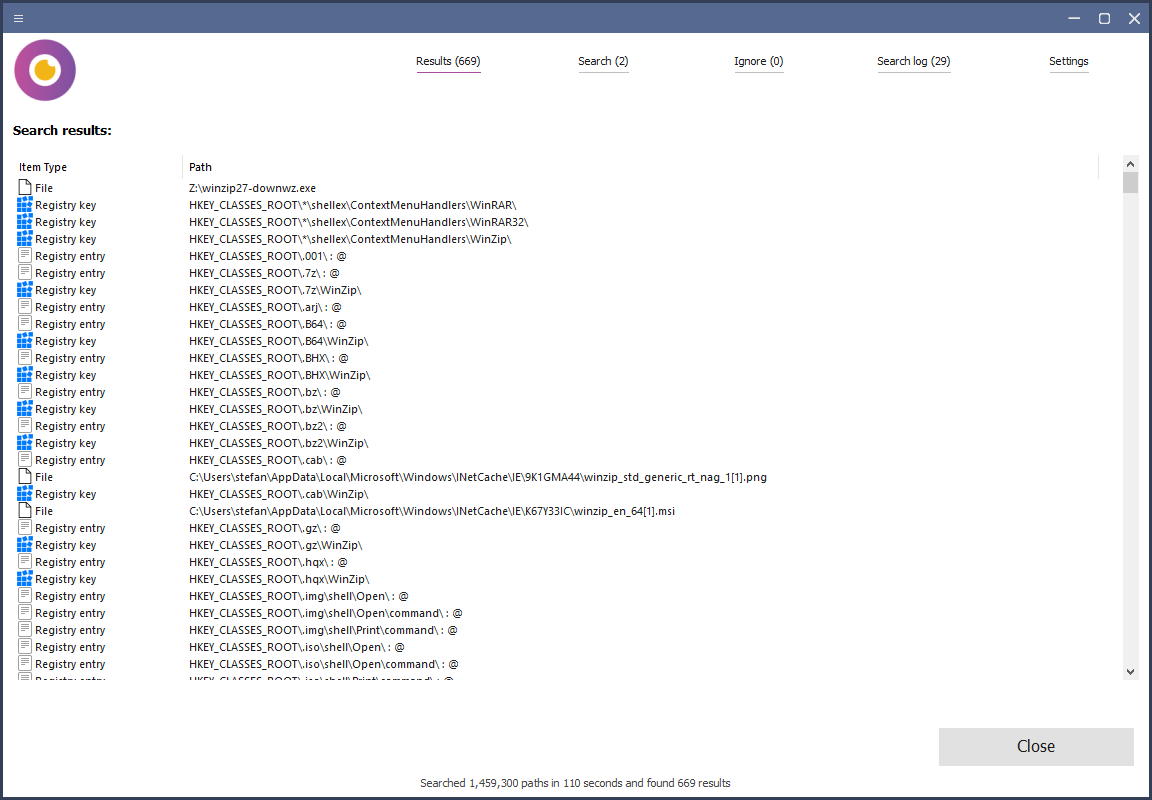The image size is (1152, 800).
Task: Click scrollbar up arrow
Action: (x=1130, y=164)
